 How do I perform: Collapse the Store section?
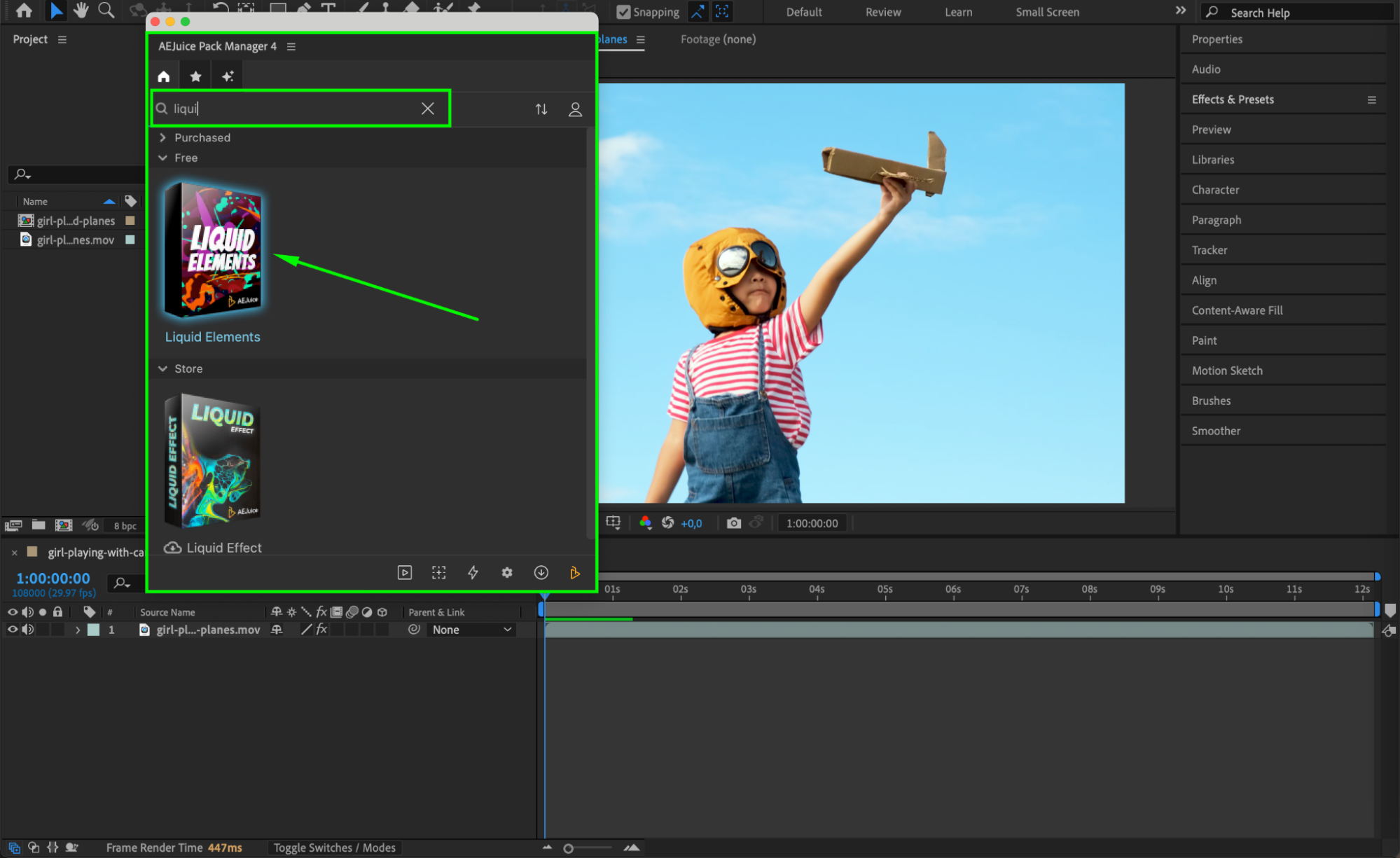(x=162, y=368)
